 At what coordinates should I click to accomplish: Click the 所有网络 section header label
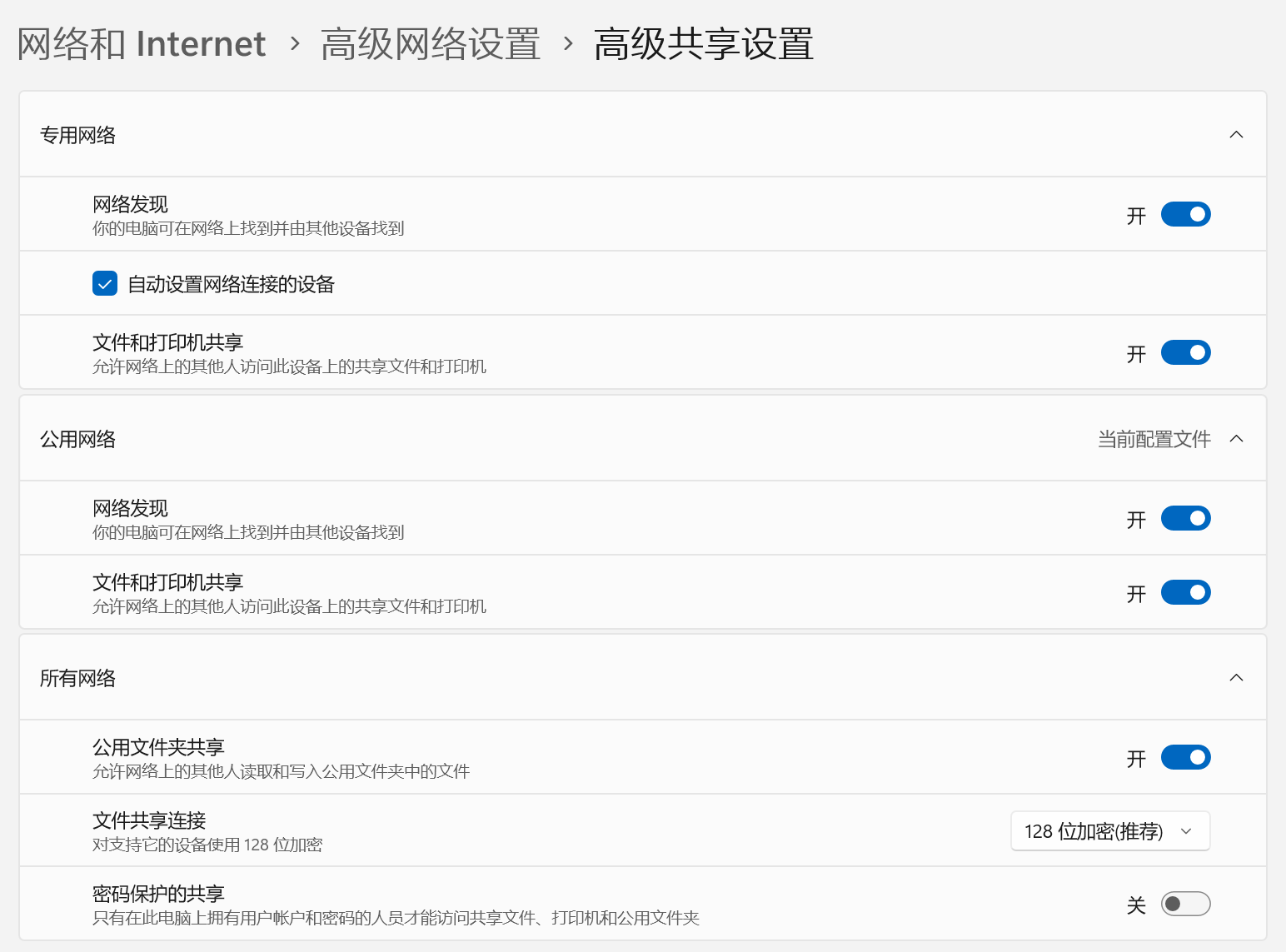pyautogui.click(x=78, y=678)
